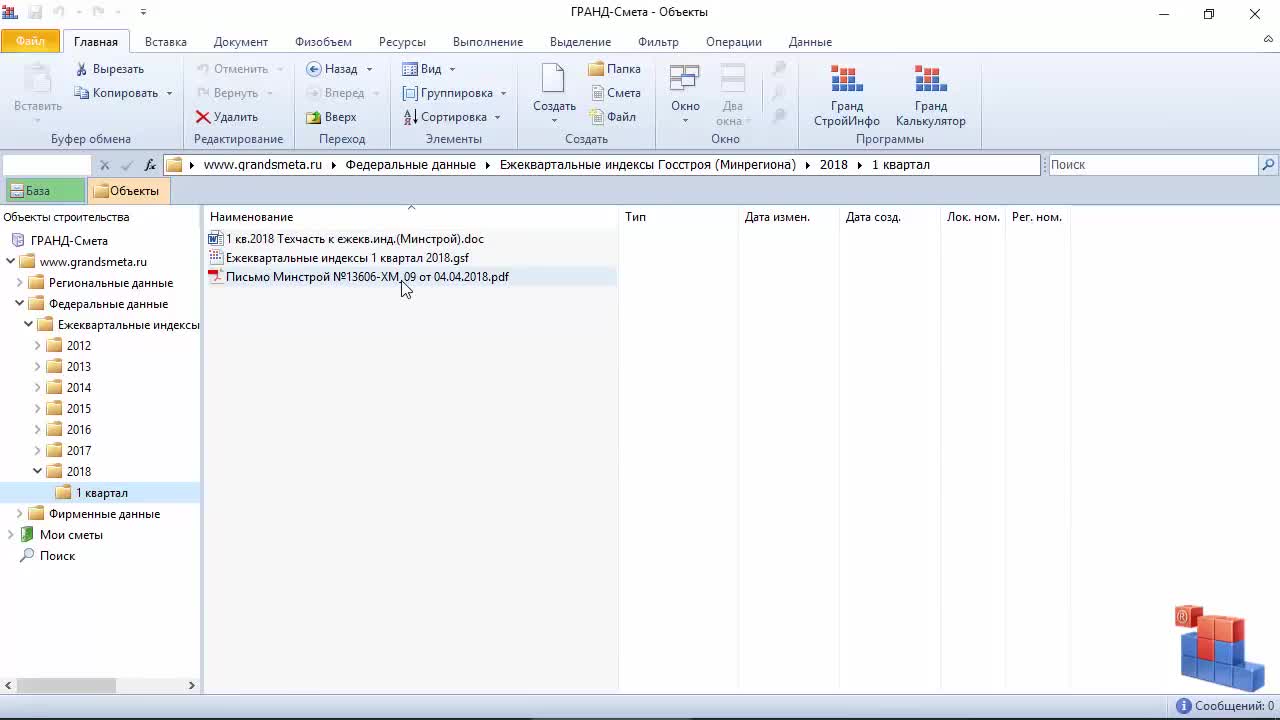Click the folder icon in address bar
The image size is (1280, 720).
[174, 165]
